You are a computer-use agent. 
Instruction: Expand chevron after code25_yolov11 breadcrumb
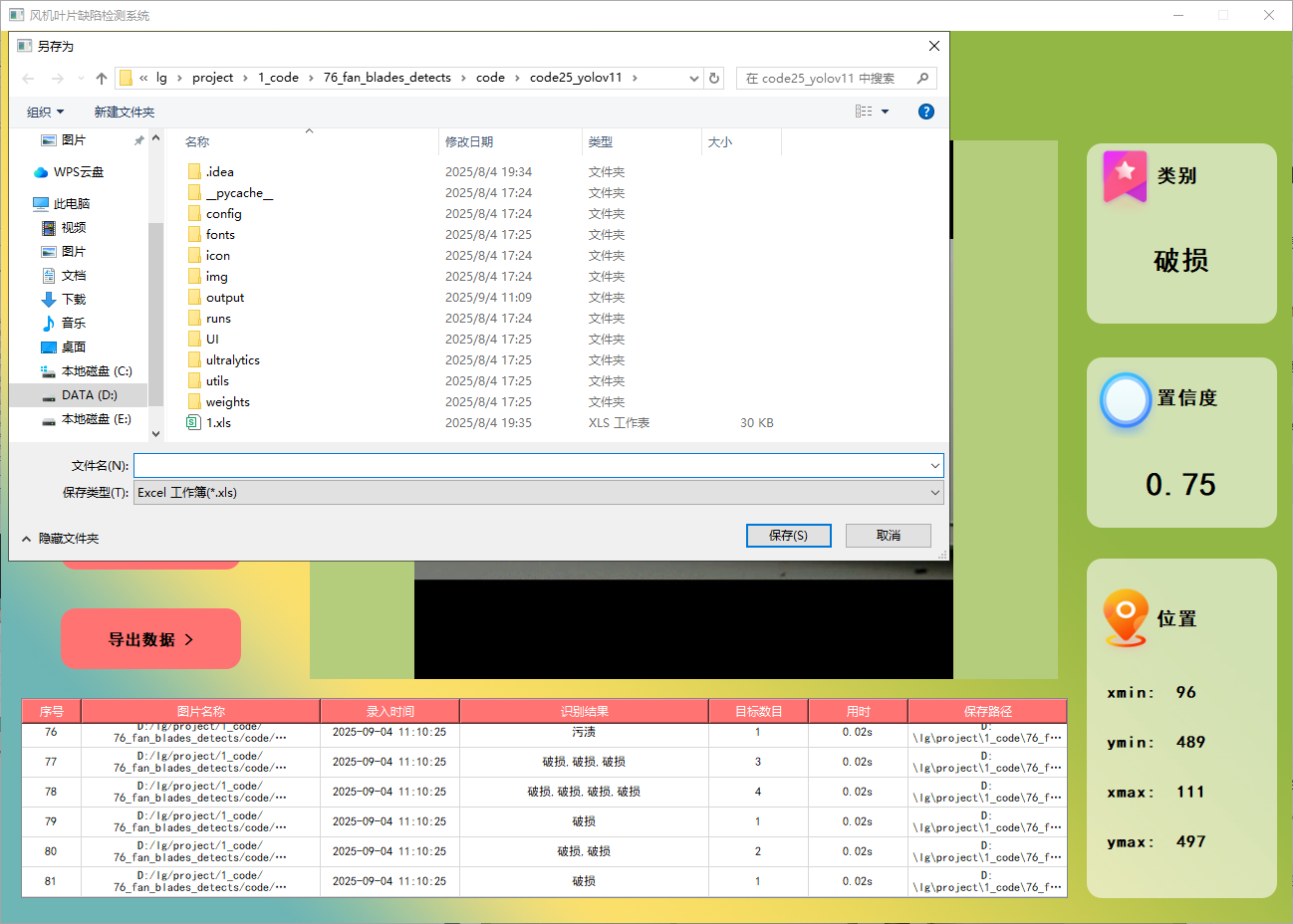635,78
